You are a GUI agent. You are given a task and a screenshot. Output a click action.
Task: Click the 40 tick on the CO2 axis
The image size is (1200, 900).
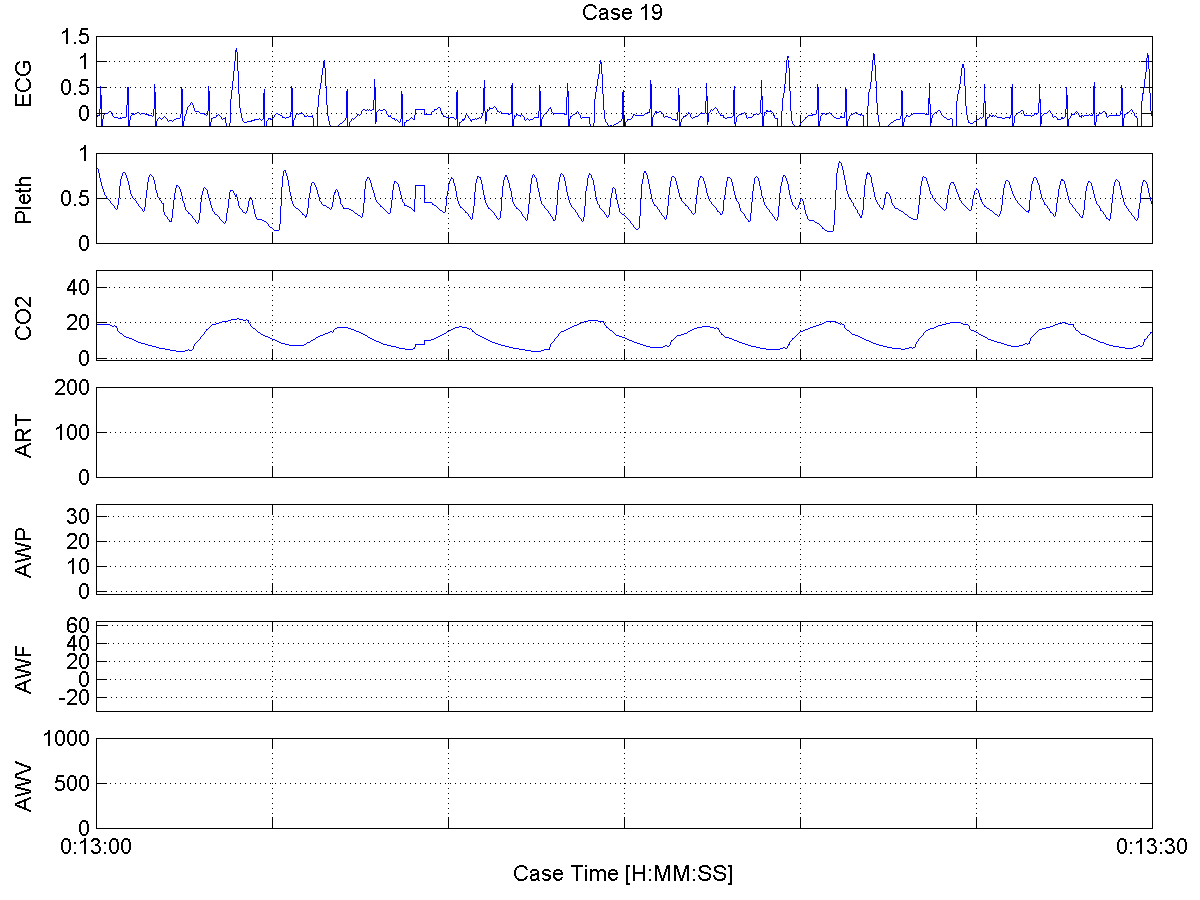79,287
